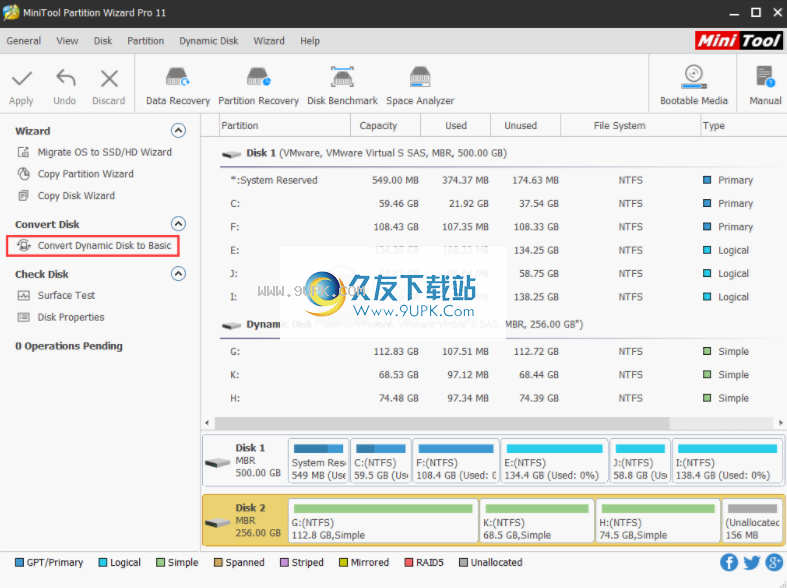Image resolution: width=787 pixels, height=588 pixels.
Task: Open the Twitter share icon
Action: 751,562
